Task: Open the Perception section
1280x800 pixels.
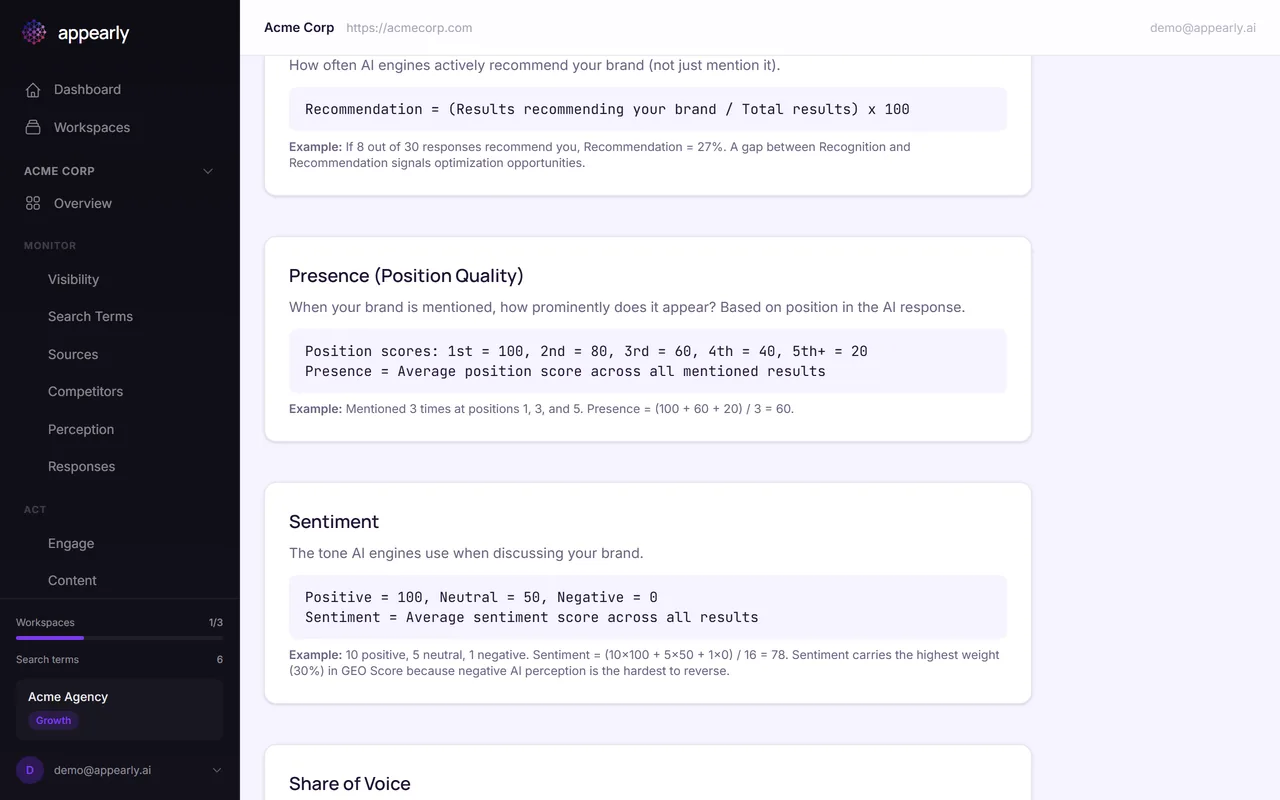Action: click(x=81, y=430)
